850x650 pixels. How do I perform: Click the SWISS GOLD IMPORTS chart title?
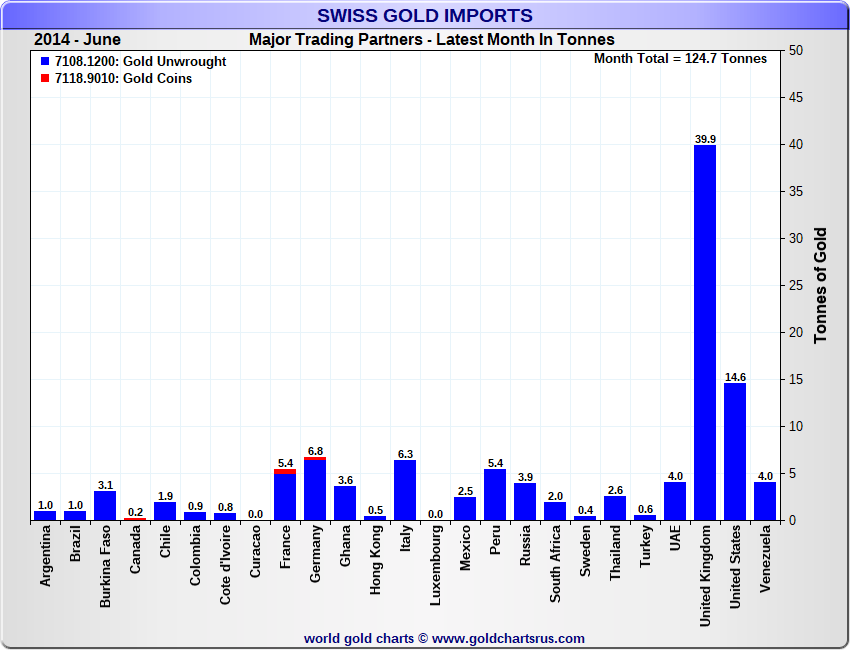click(x=424, y=15)
